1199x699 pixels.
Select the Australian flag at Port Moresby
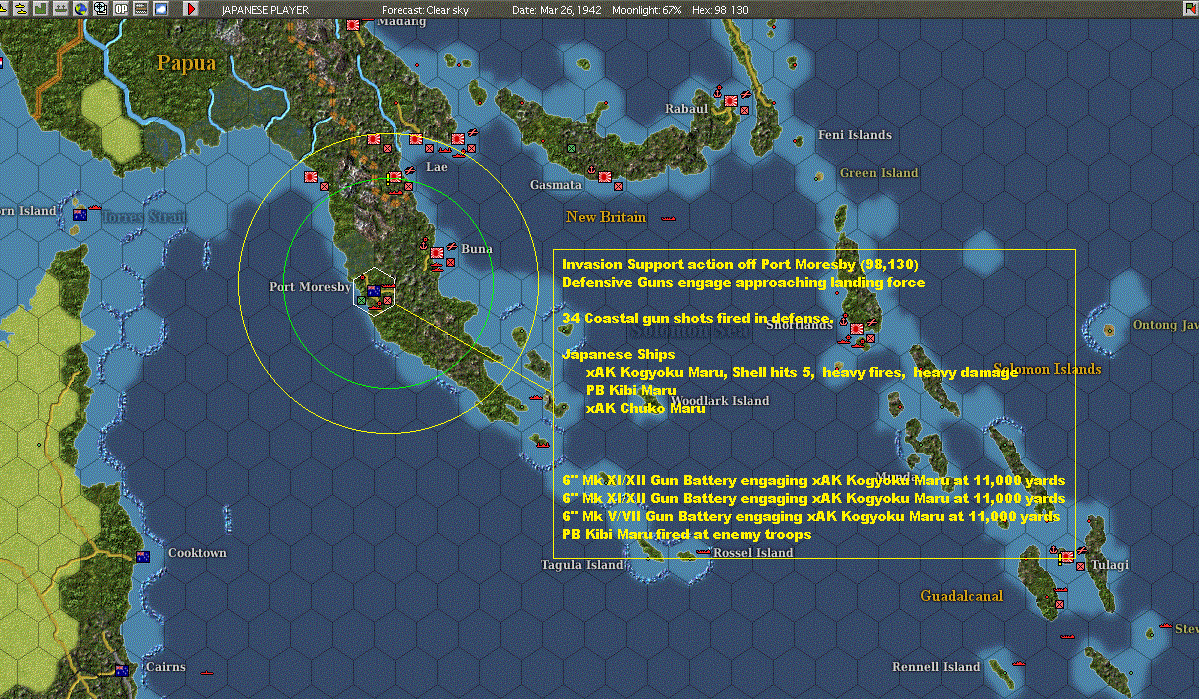(x=374, y=291)
